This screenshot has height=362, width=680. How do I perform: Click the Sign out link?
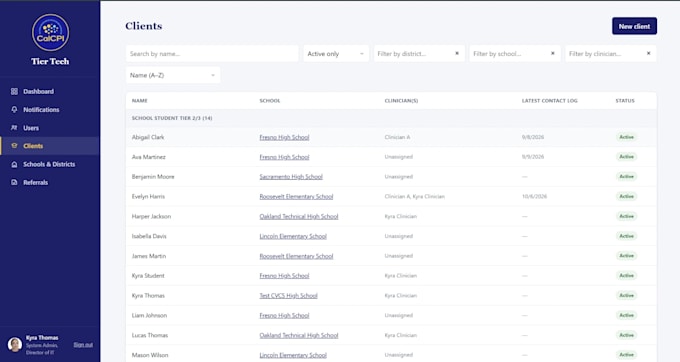tap(83, 345)
